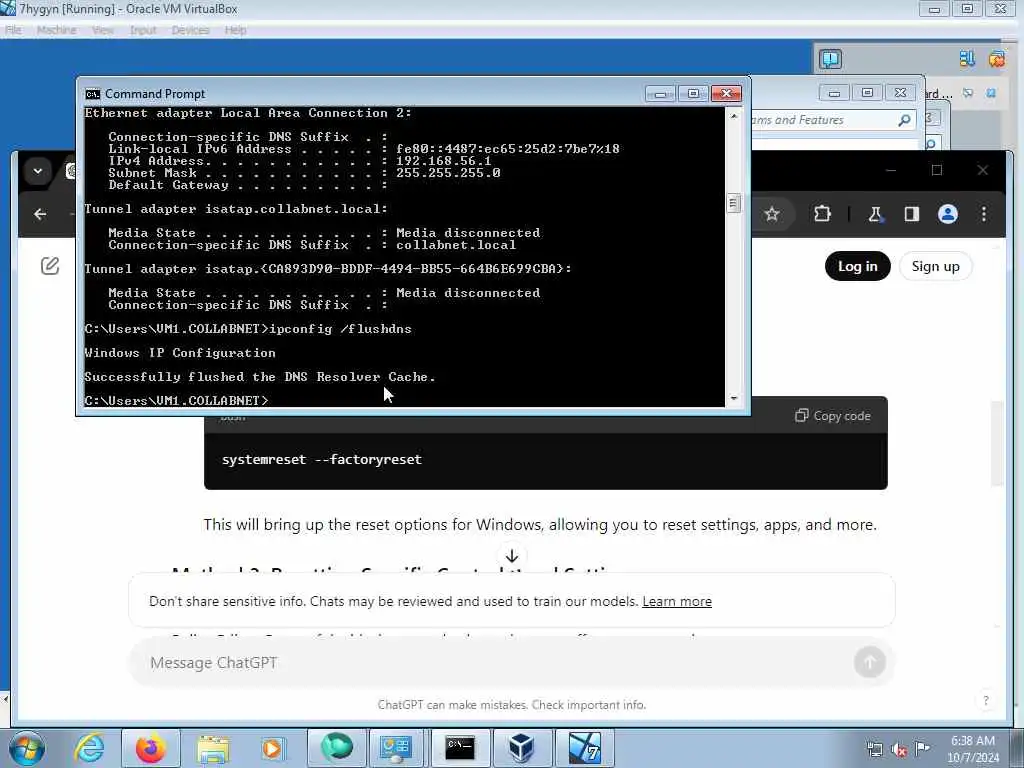The width and height of the screenshot is (1024, 768).
Task: Open the VirtualBox File menu
Action: (x=13, y=30)
